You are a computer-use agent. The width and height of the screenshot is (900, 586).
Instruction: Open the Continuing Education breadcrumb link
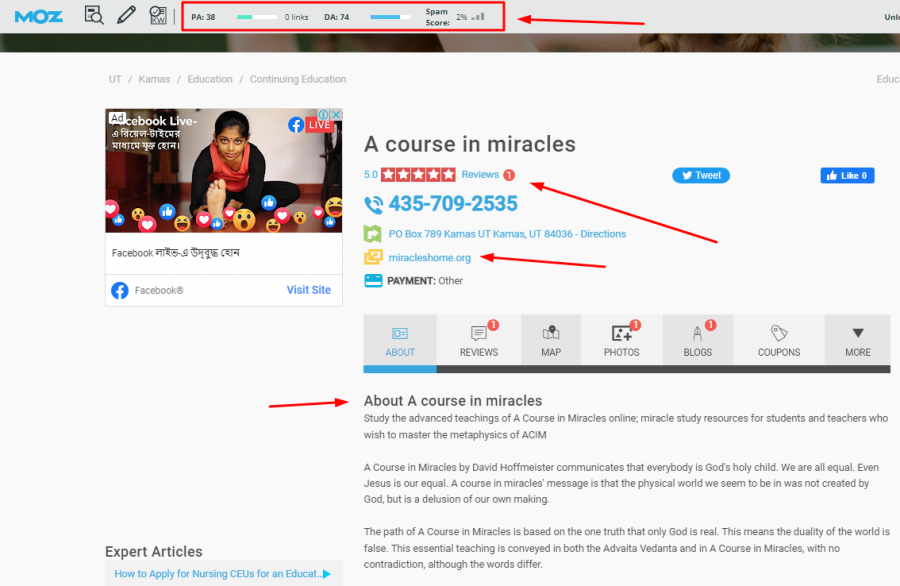click(298, 79)
